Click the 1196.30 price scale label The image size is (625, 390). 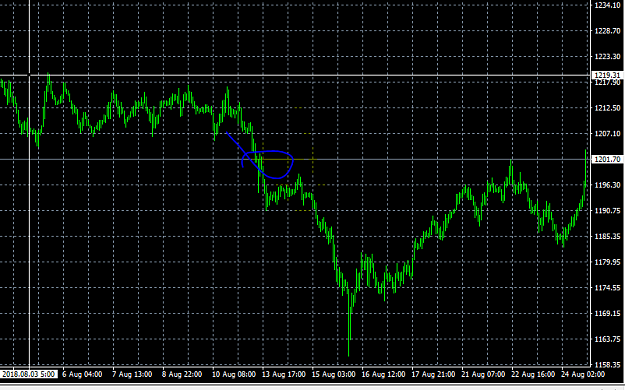click(x=608, y=185)
